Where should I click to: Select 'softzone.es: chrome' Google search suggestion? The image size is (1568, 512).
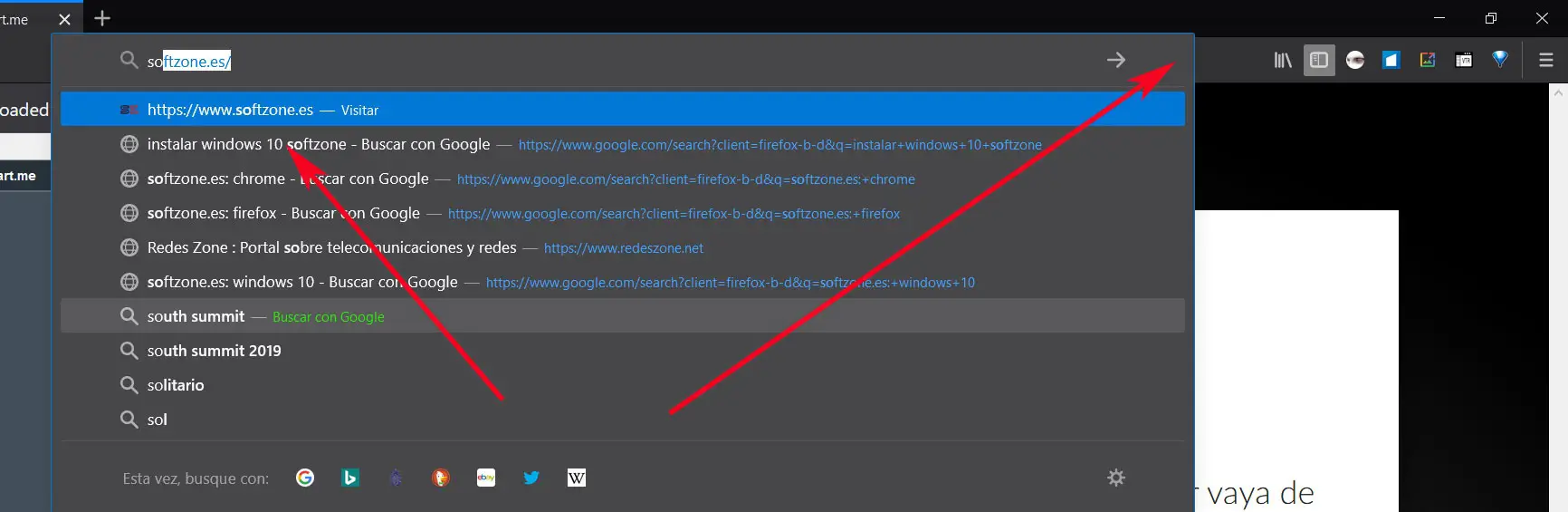click(623, 179)
